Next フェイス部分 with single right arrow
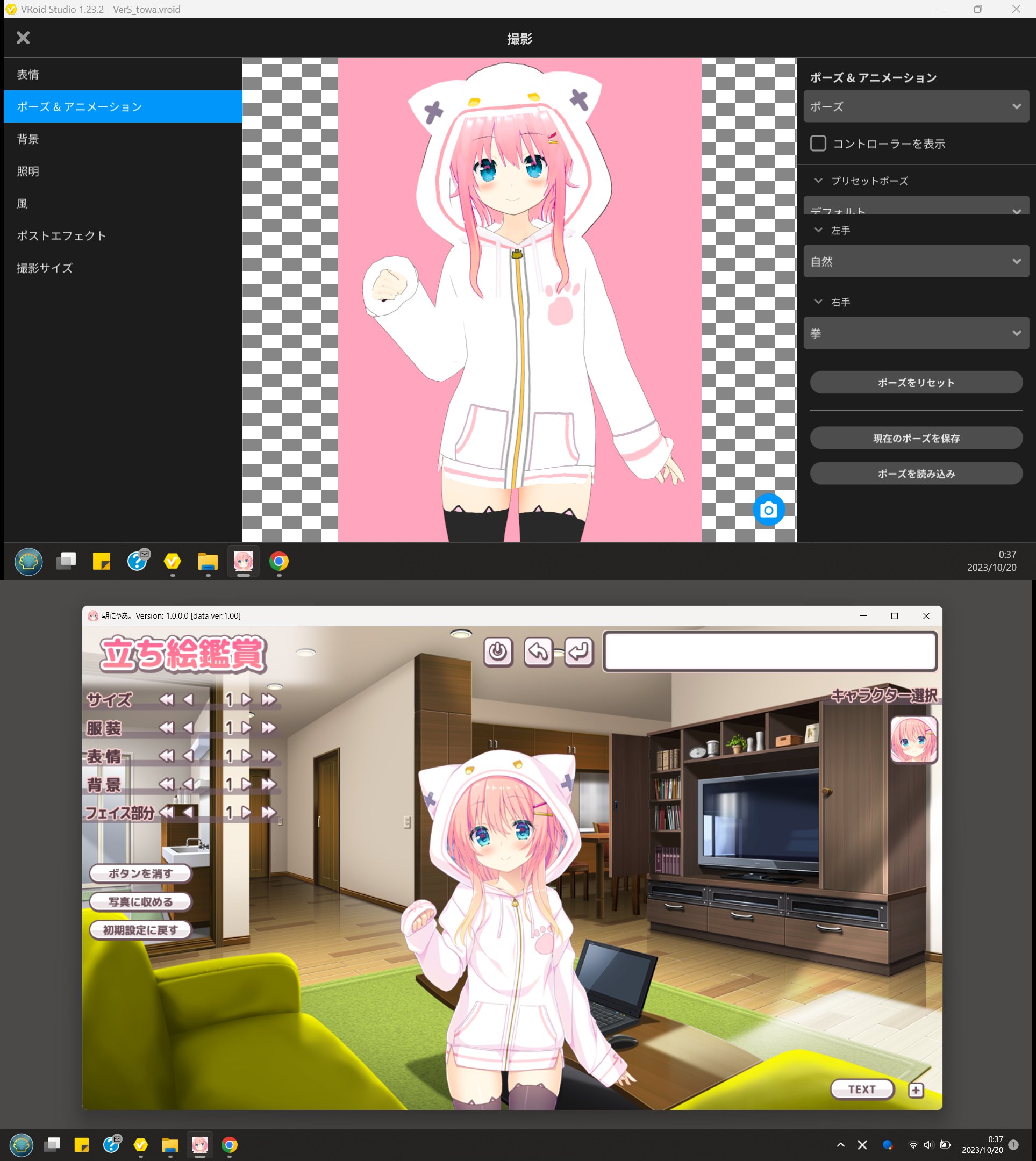 [246, 812]
